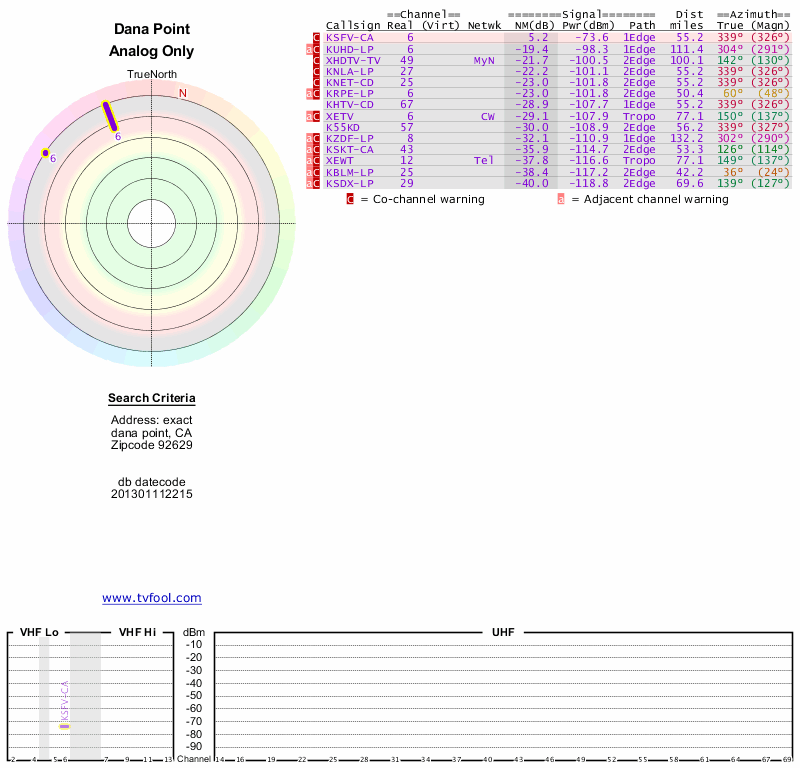Click the purple channel 6 bar on radar

[110, 115]
